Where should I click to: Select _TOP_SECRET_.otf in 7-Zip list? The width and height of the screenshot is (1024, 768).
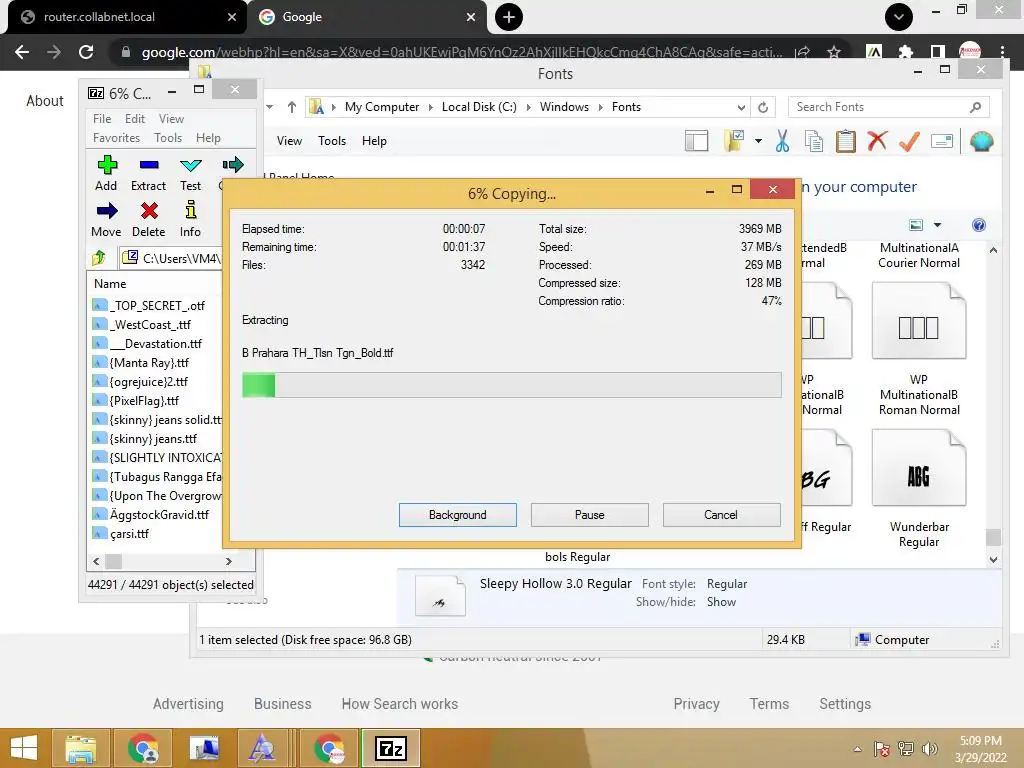pos(157,306)
